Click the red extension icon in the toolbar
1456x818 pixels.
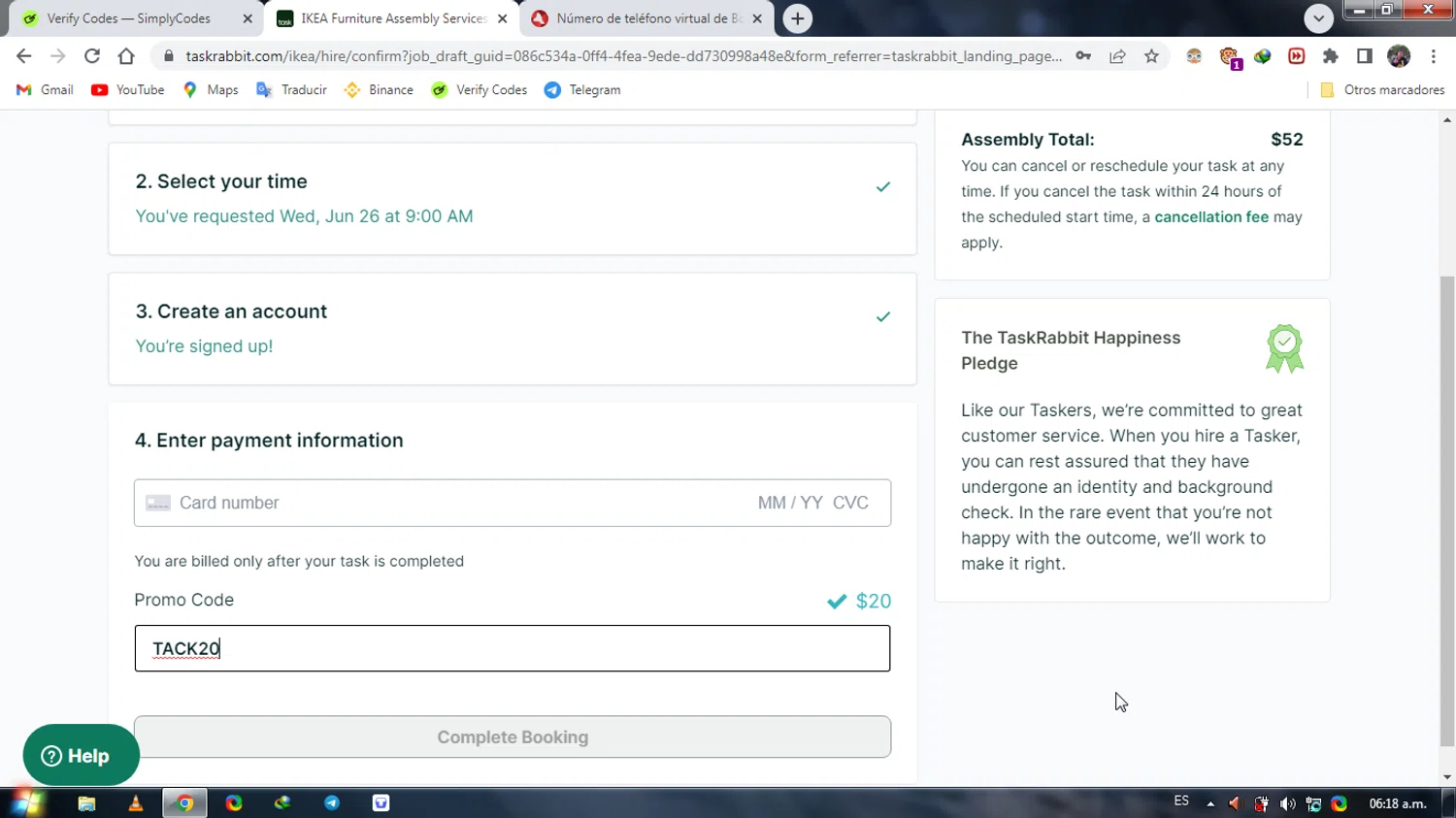1296,56
